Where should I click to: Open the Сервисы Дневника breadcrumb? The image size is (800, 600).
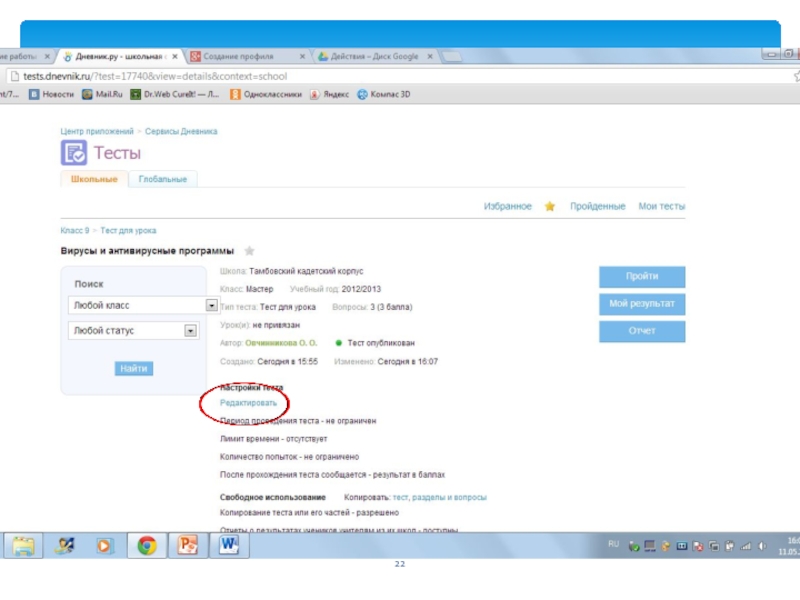pos(181,131)
